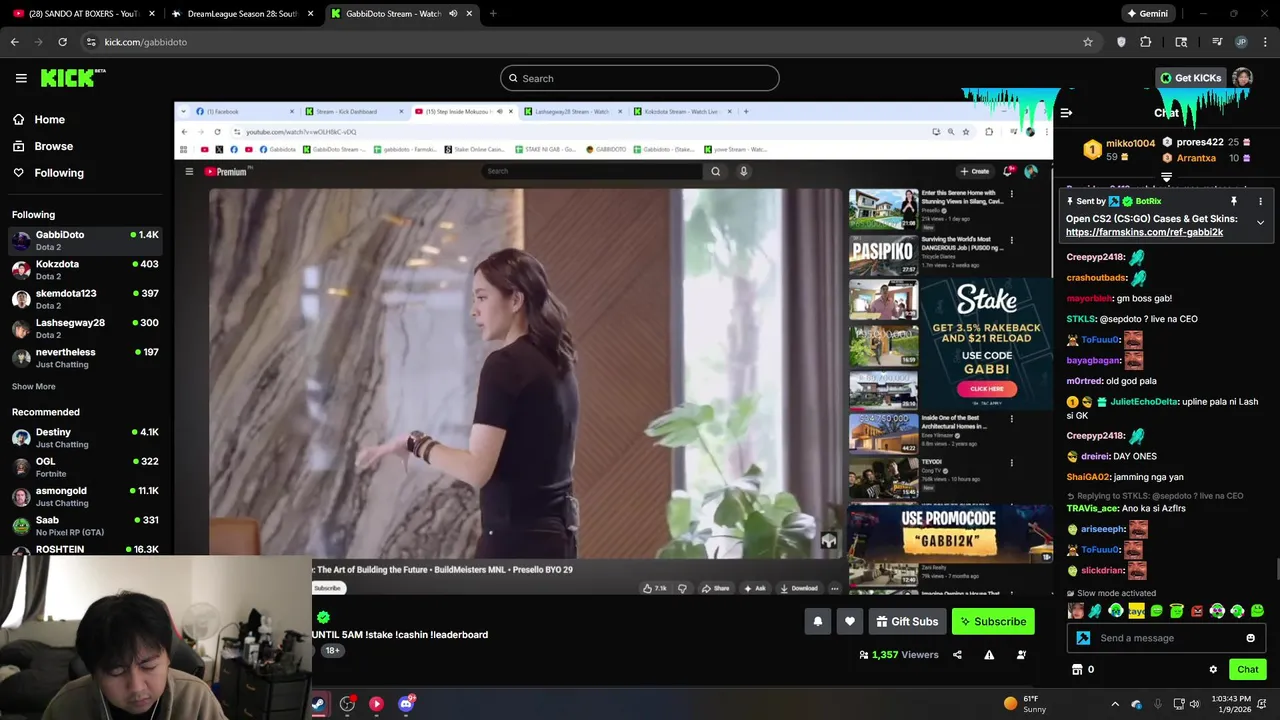Click the Get KICKs button

point(1190,78)
